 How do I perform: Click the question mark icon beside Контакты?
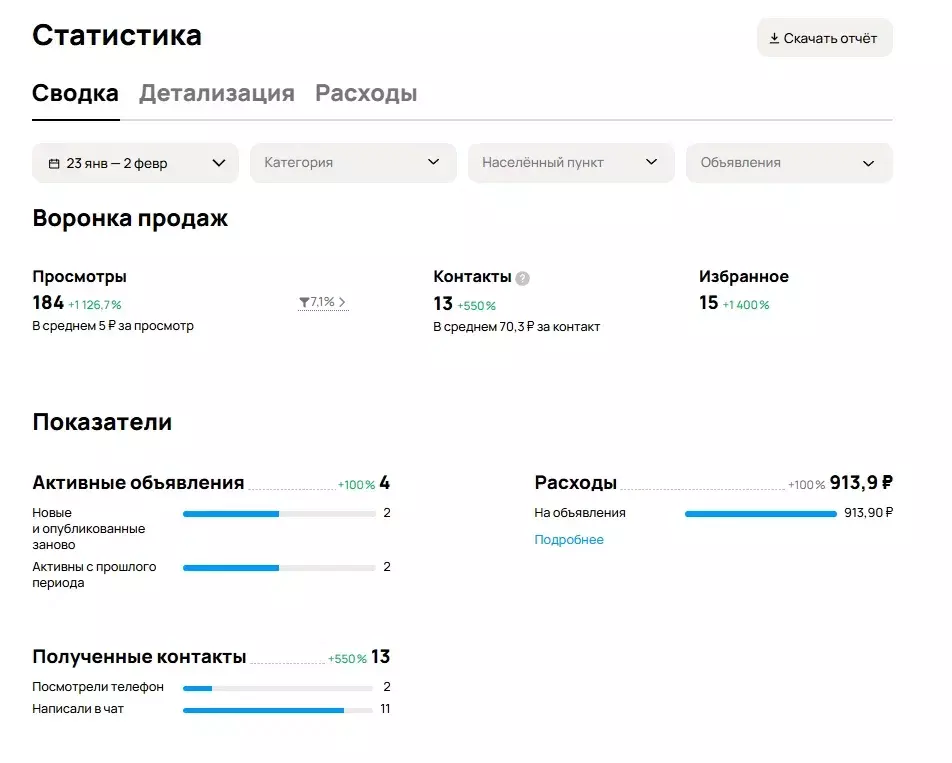tap(522, 279)
